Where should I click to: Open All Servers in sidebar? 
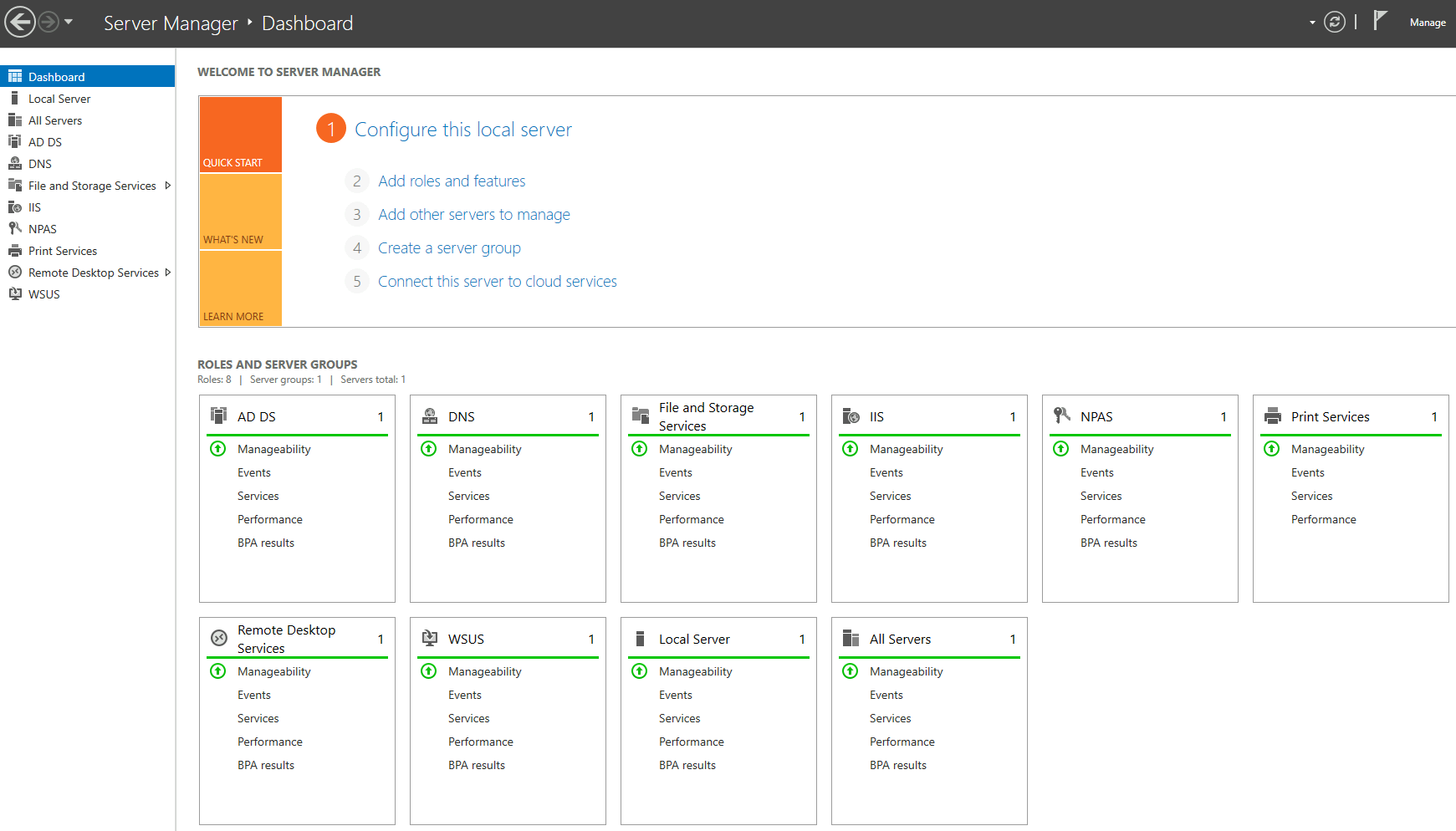click(87, 120)
